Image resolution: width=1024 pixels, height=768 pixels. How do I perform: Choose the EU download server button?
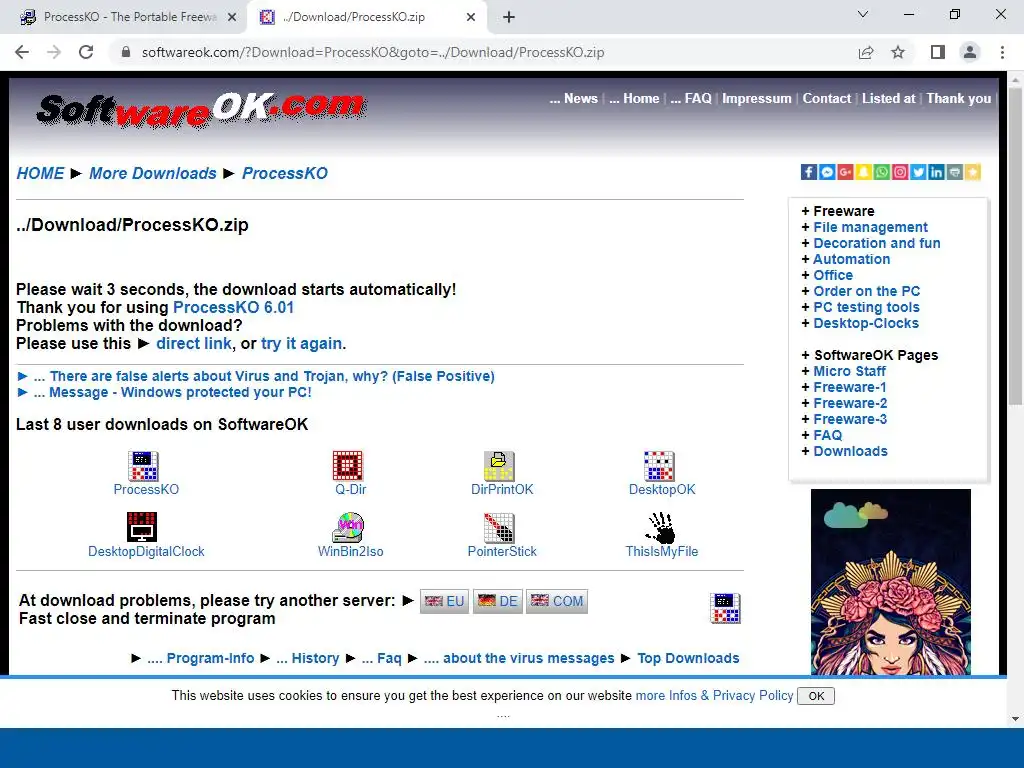point(444,601)
